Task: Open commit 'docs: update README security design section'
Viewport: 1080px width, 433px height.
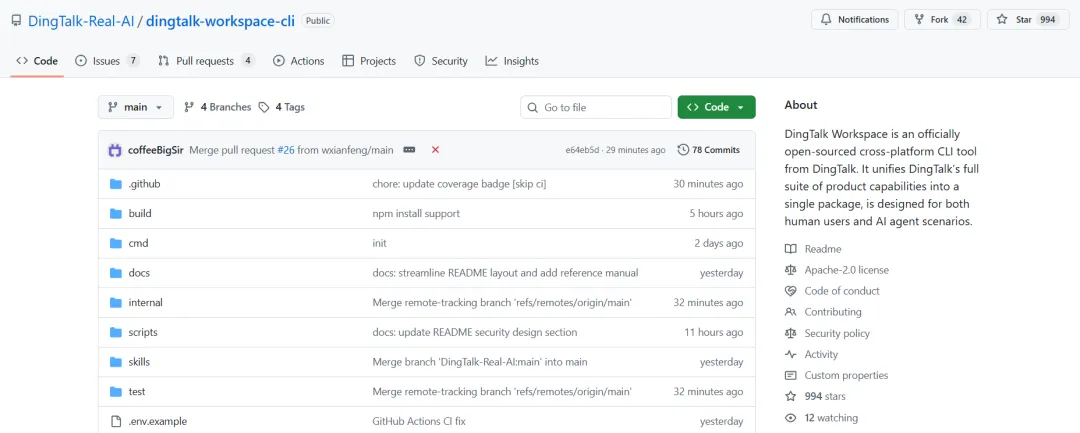Action: pyautogui.click(x=475, y=332)
